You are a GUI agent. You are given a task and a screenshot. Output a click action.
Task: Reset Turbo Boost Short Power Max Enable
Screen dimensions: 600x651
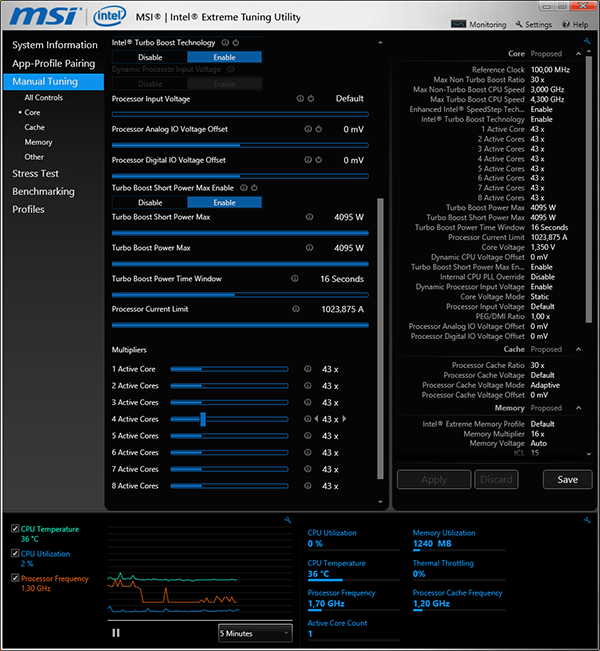[x=254, y=188]
